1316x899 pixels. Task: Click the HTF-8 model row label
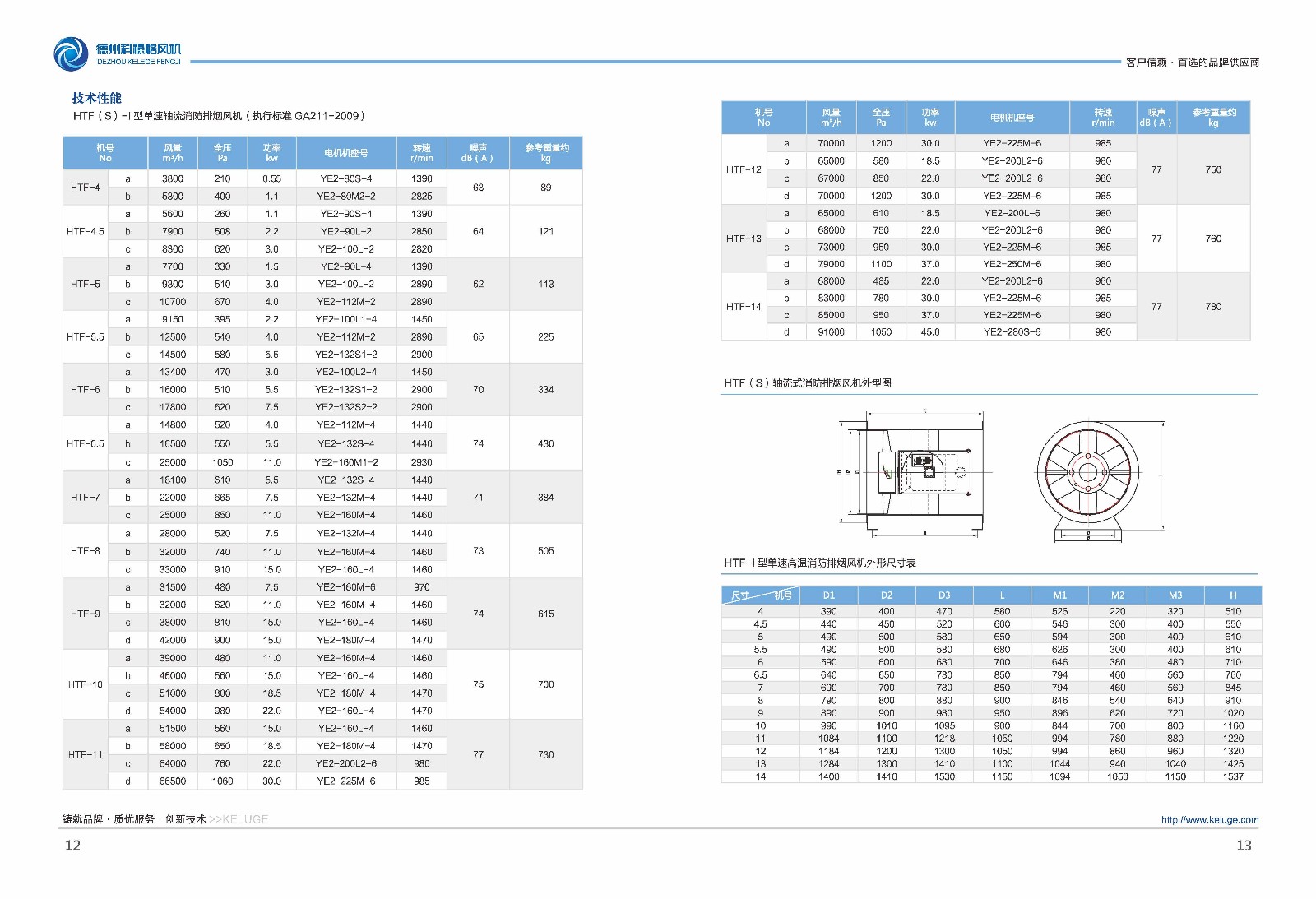[x=85, y=551]
